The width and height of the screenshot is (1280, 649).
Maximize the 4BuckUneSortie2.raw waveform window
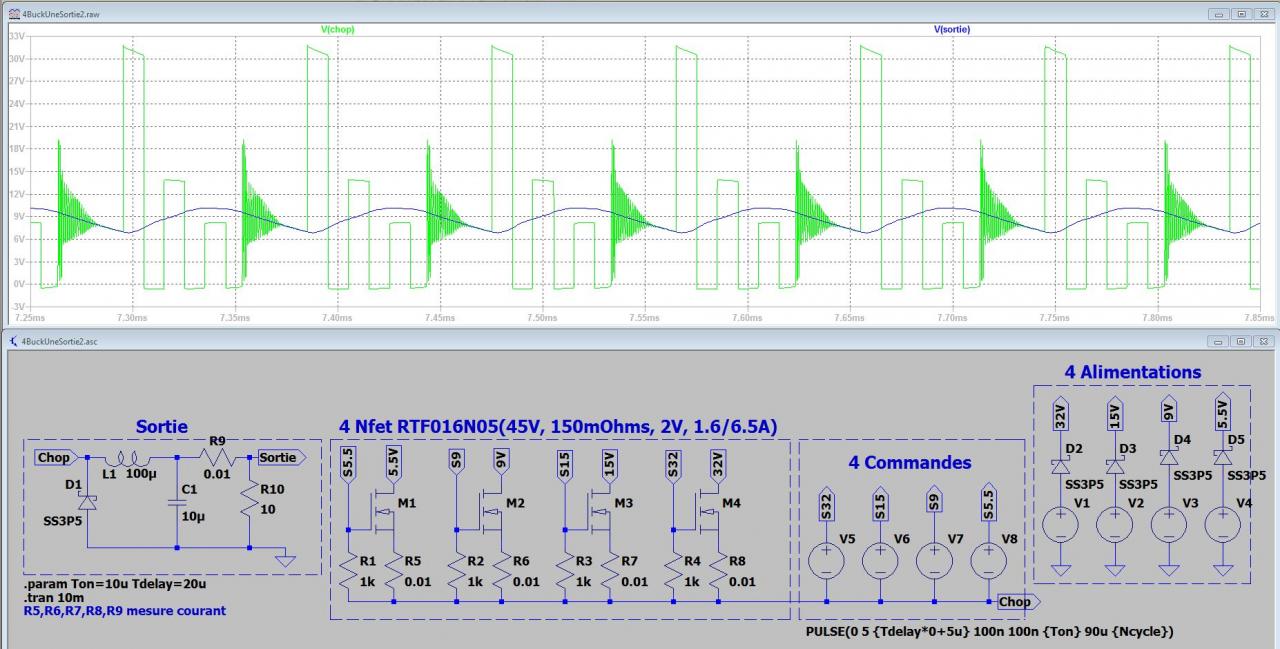click(x=1241, y=14)
